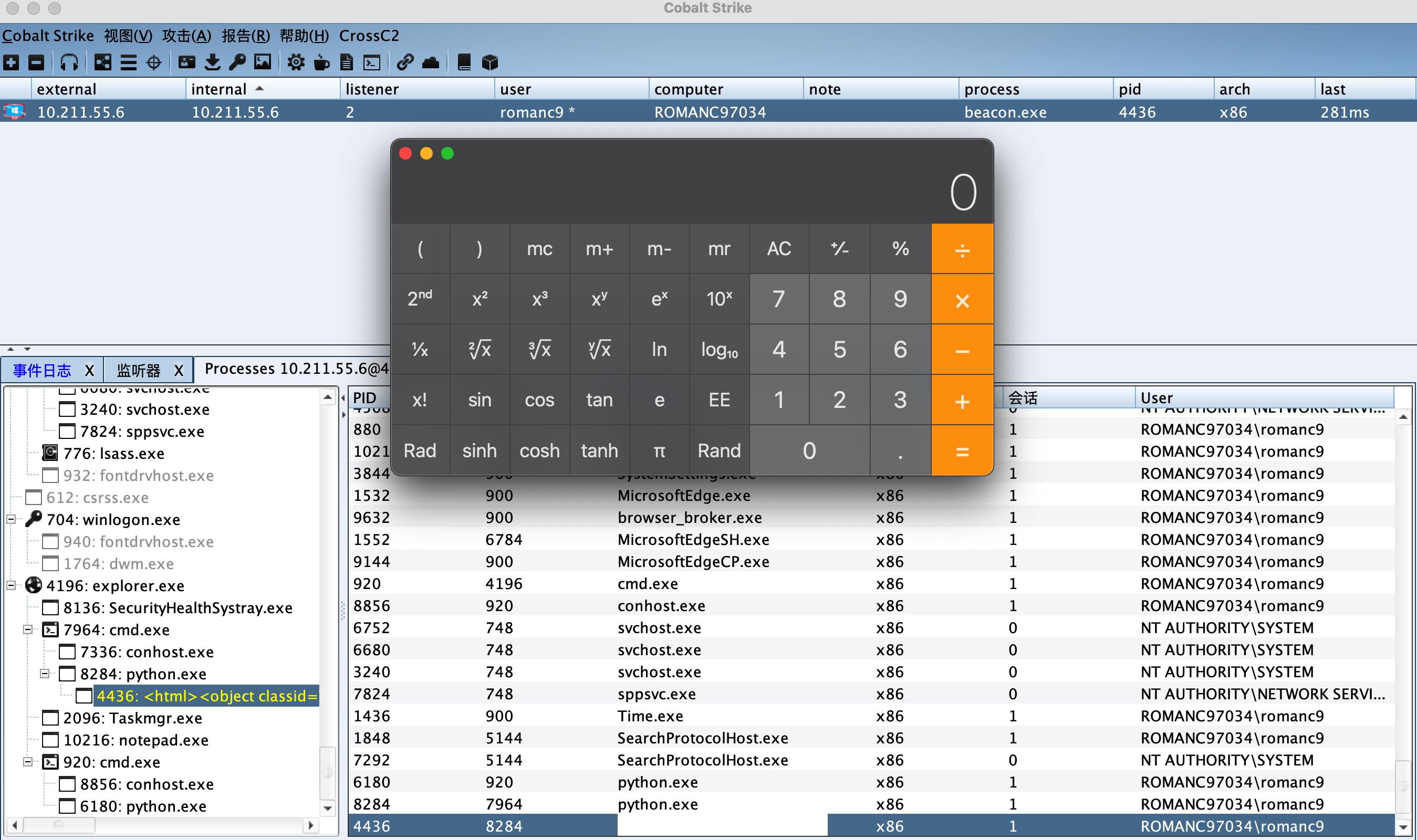1417x840 pixels.
Task: Collapse the 704: winlogon.exe tree node
Action: pos(11,519)
